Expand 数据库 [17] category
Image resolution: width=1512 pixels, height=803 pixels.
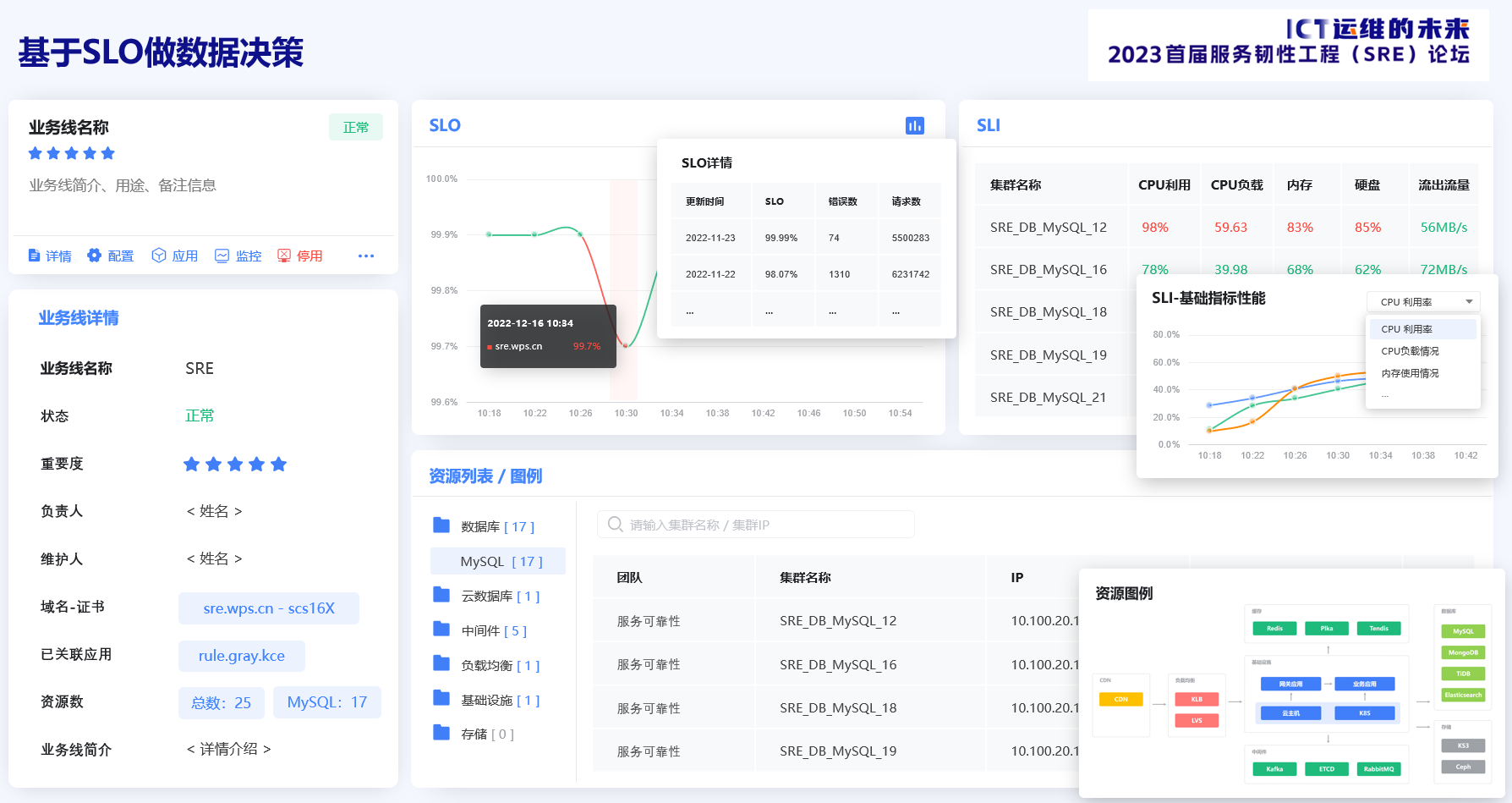497,526
